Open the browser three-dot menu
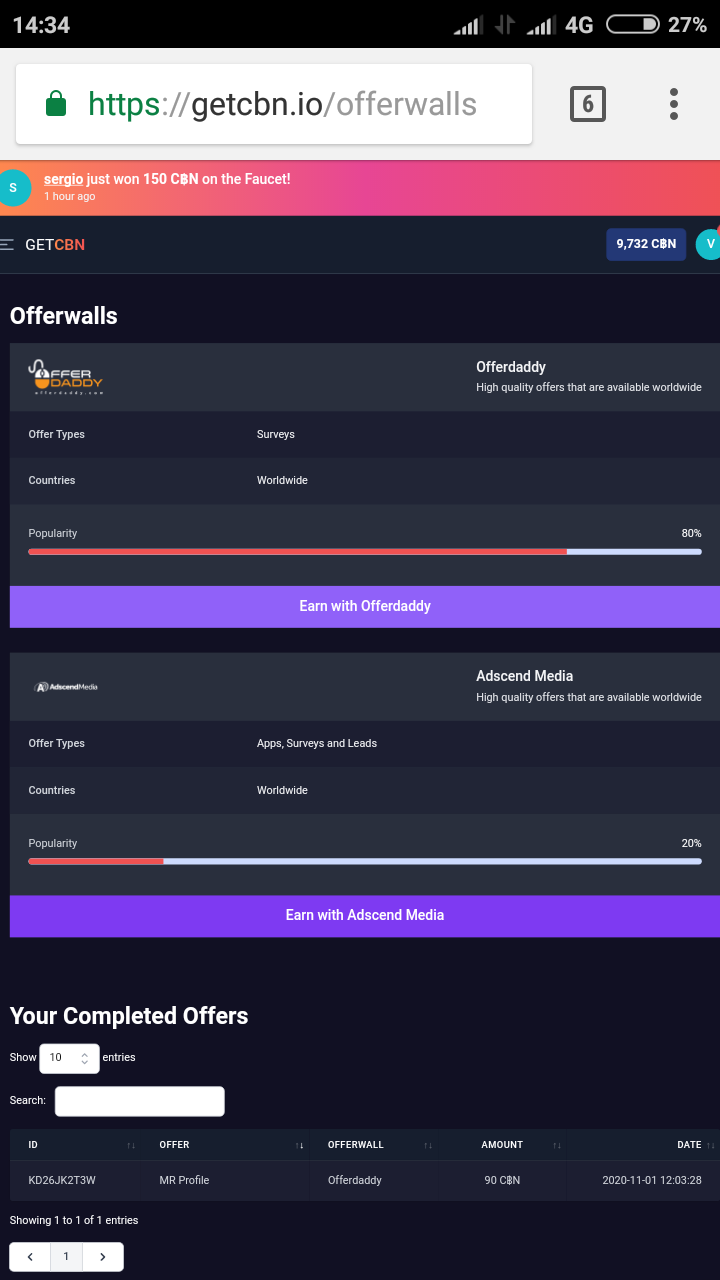 pyautogui.click(x=674, y=104)
